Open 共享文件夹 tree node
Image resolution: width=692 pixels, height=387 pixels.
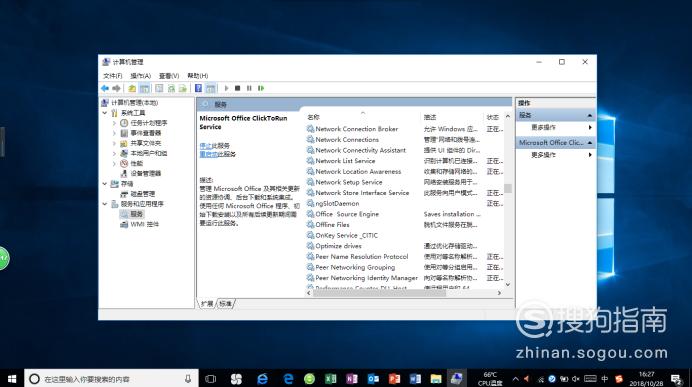[x=146, y=143]
